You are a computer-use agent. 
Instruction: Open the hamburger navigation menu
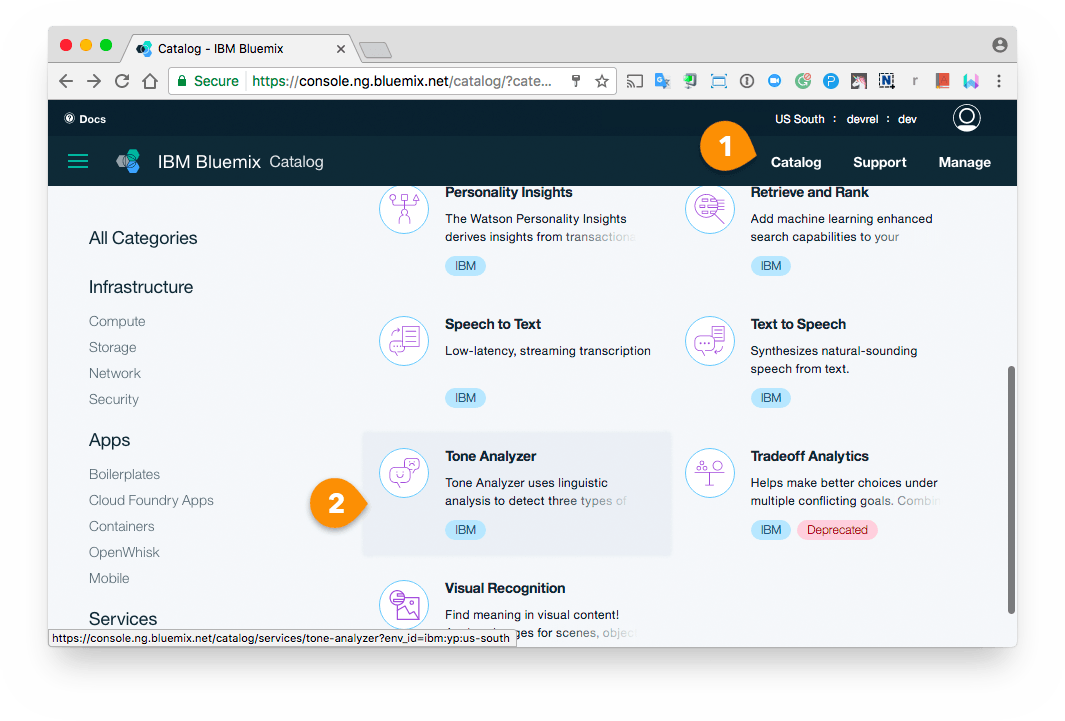[78, 161]
